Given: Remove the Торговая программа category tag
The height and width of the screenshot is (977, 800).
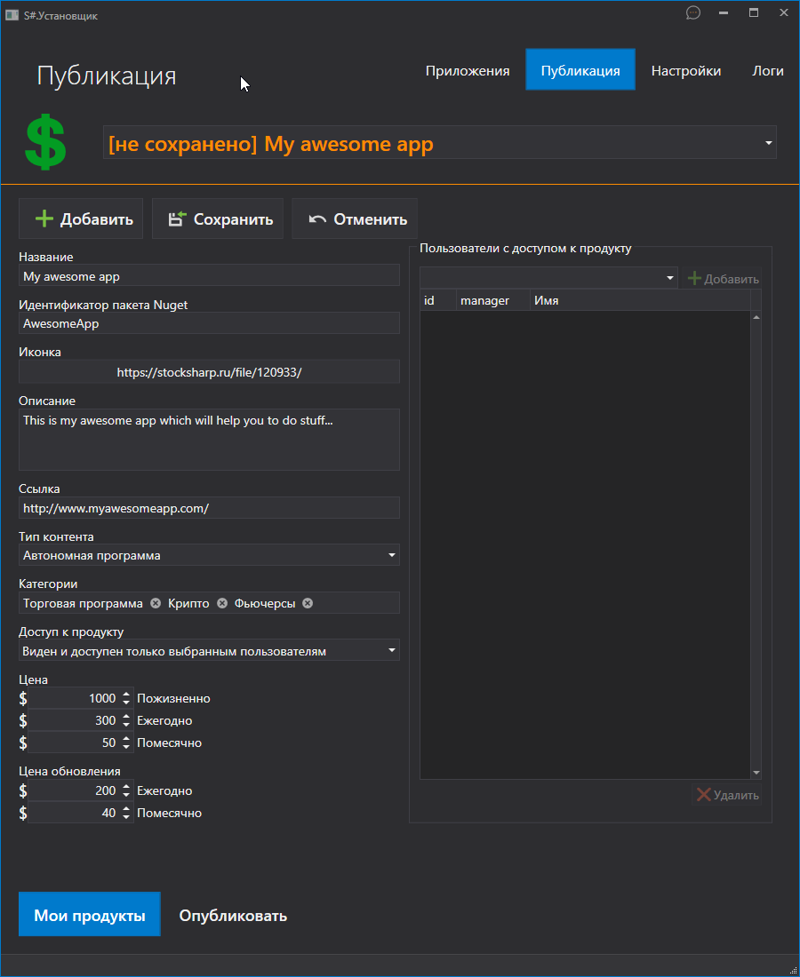Looking at the screenshot, I should pos(155,603).
